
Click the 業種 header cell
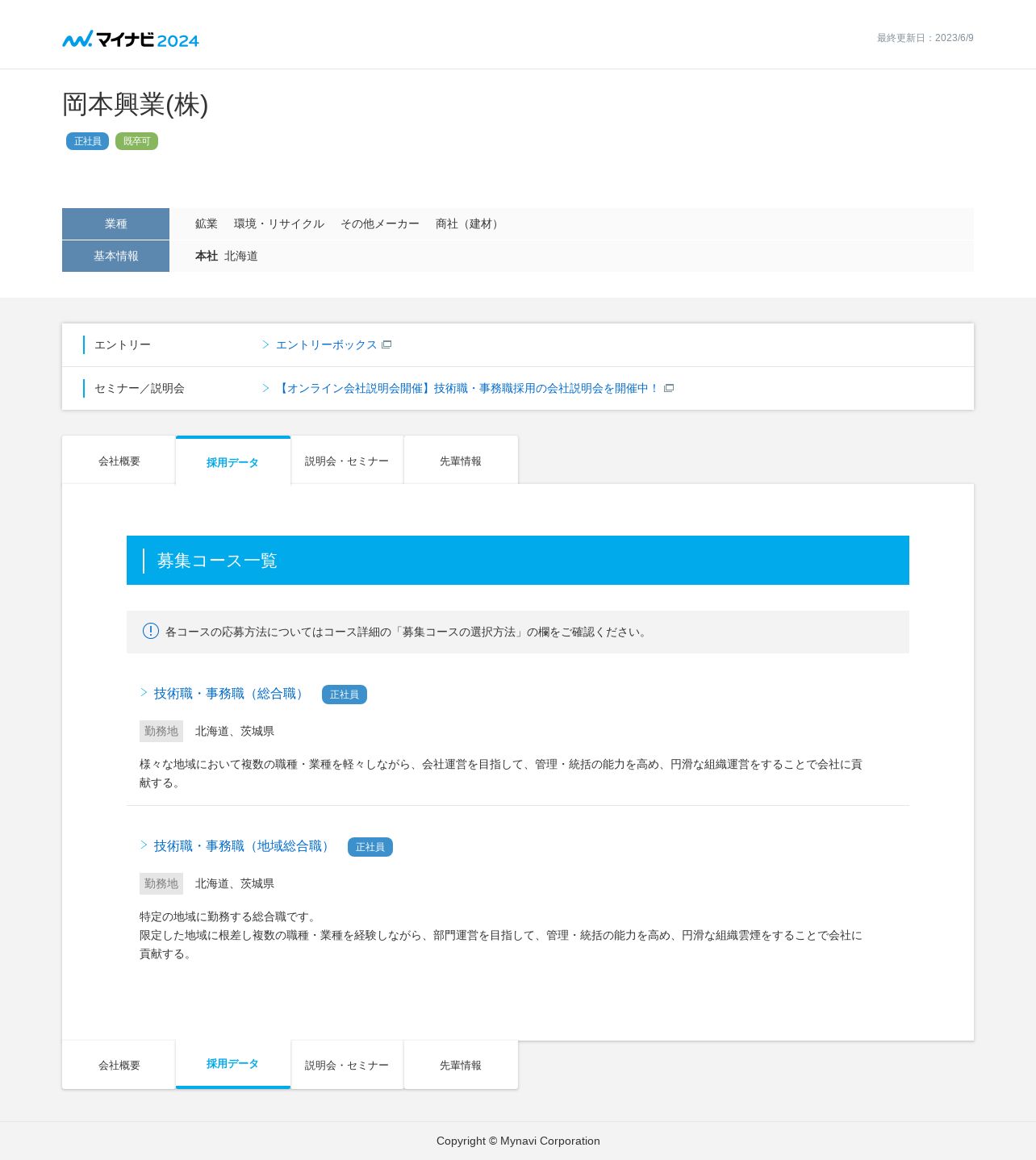click(115, 223)
